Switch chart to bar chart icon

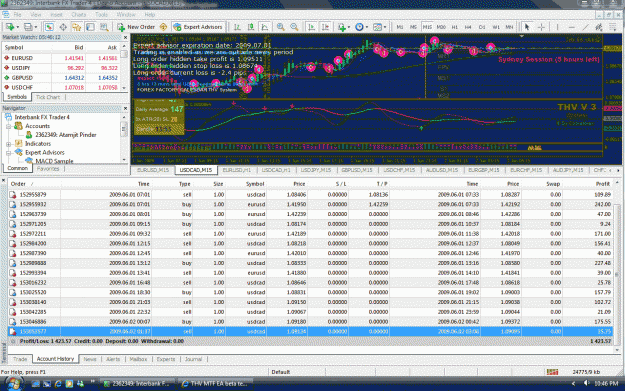pyautogui.click(x=237, y=27)
